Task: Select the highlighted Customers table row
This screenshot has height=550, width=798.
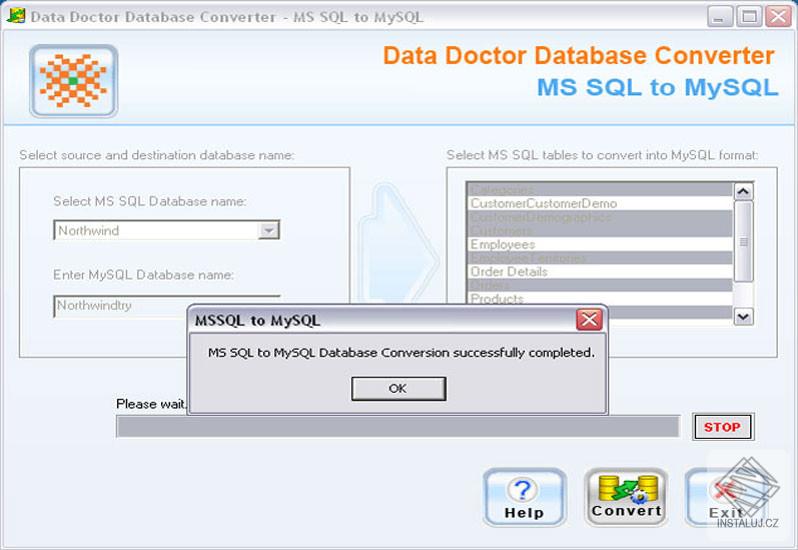Action: coord(600,231)
